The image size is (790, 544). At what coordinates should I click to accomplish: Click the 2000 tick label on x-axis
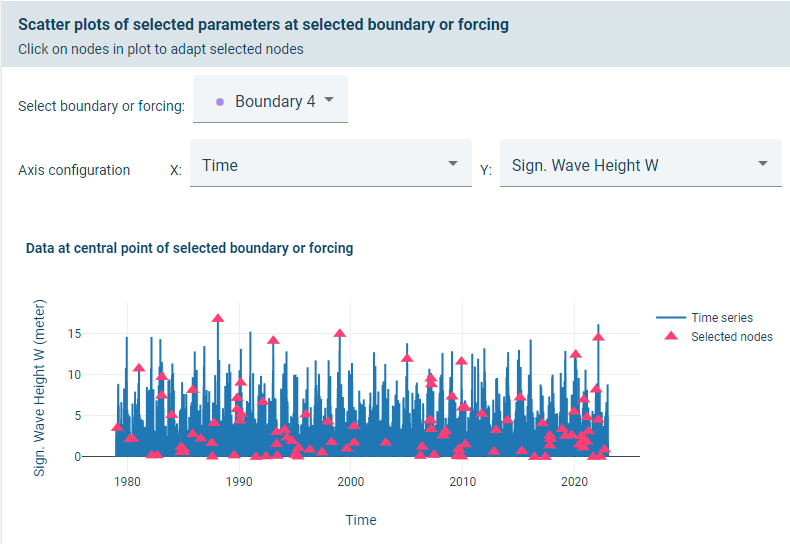(x=351, y=482)
